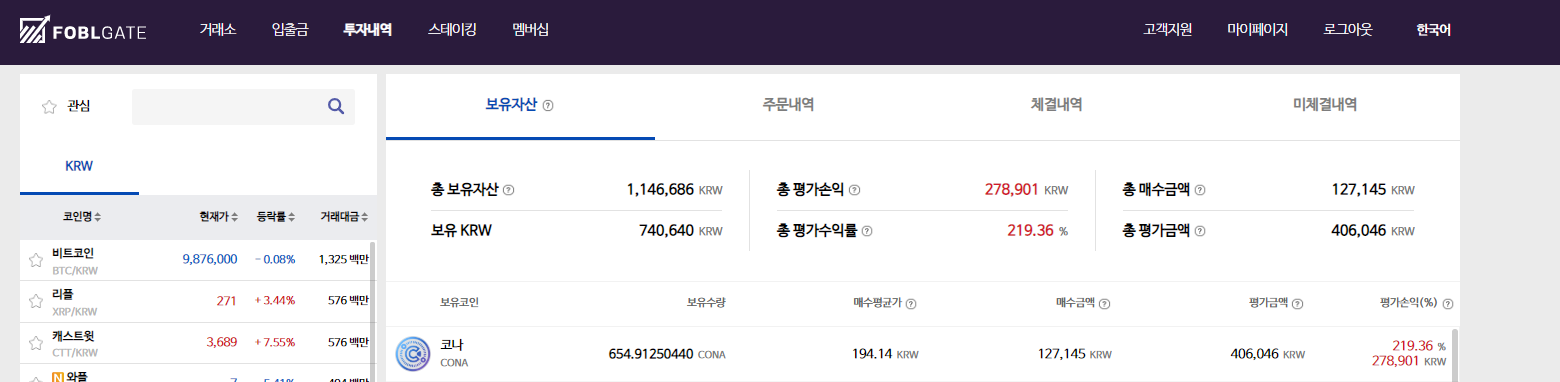Select the 캐스트윗 CTT/KRW row
Image resolution: width=1560 pixels, height=382 pixels.
(x=195, y=343)
